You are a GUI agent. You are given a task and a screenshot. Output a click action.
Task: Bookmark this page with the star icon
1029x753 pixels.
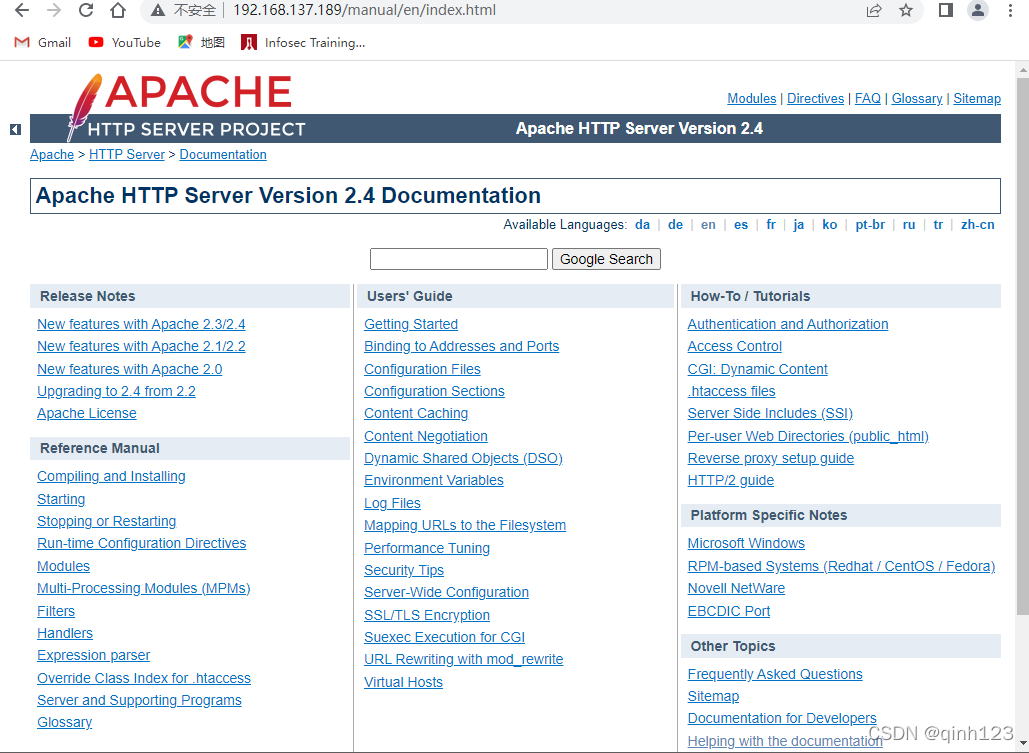906,11
